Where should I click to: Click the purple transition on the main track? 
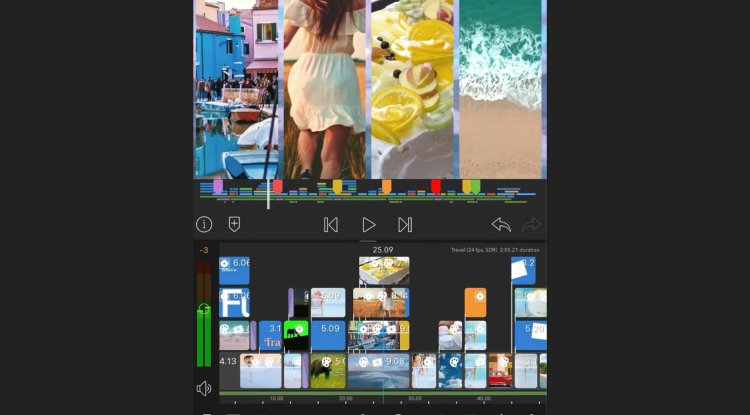[x=305, y=371]
